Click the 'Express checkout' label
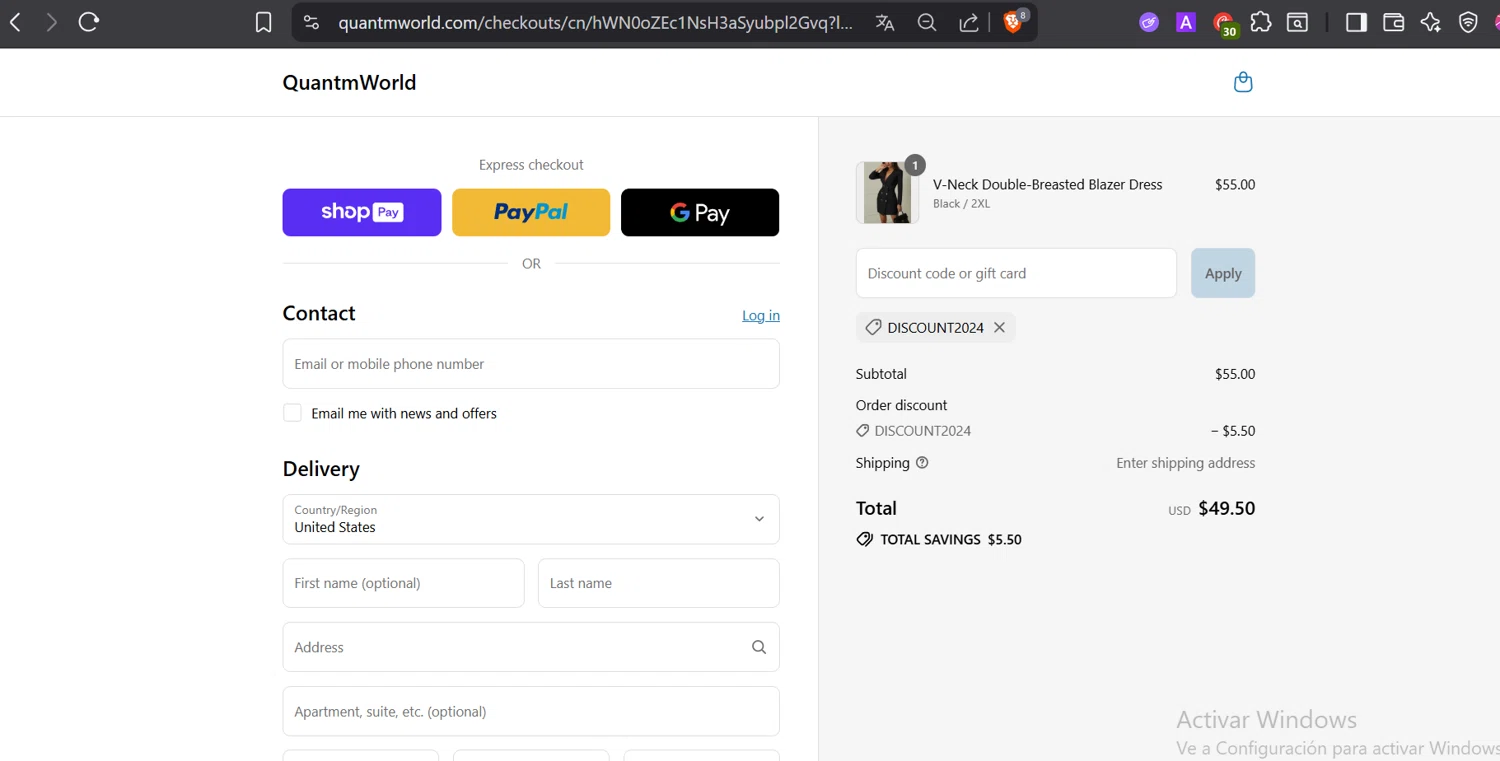The width and height of the screenshot is (1500, 761). 531,165
